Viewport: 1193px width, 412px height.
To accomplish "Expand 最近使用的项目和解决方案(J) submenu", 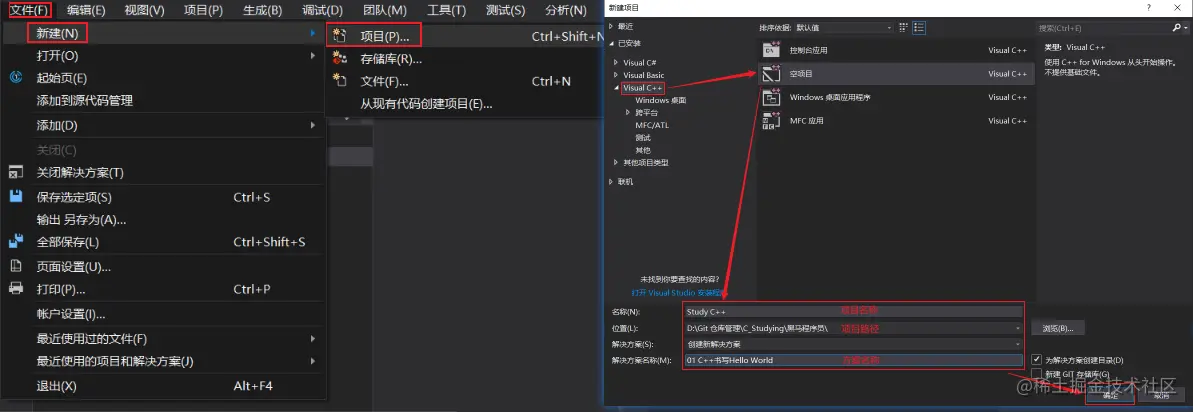I will [164, 360].
